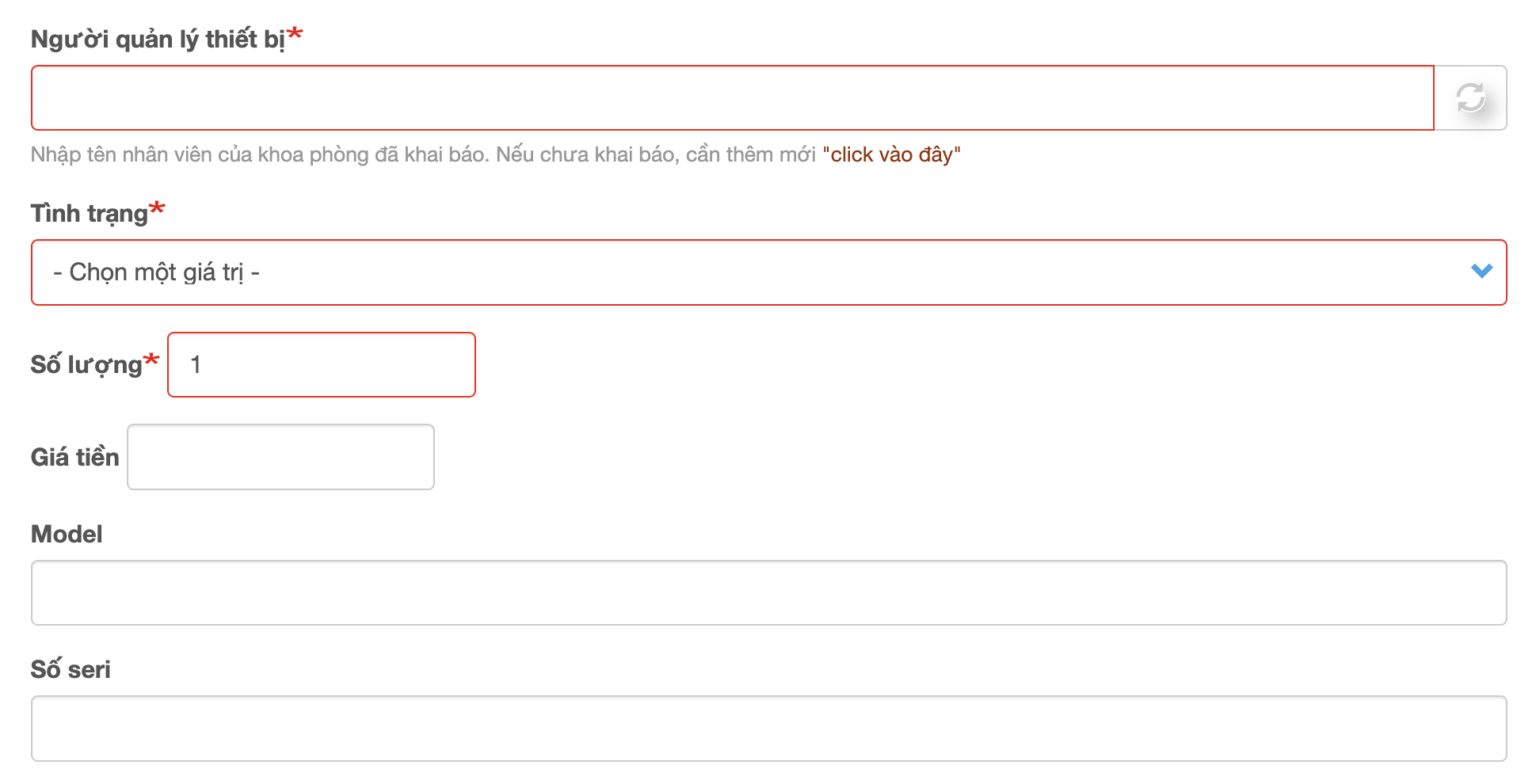Click inside the Số seri field
Viewport: 1540px width, 784px height.
tap(768, 728)
